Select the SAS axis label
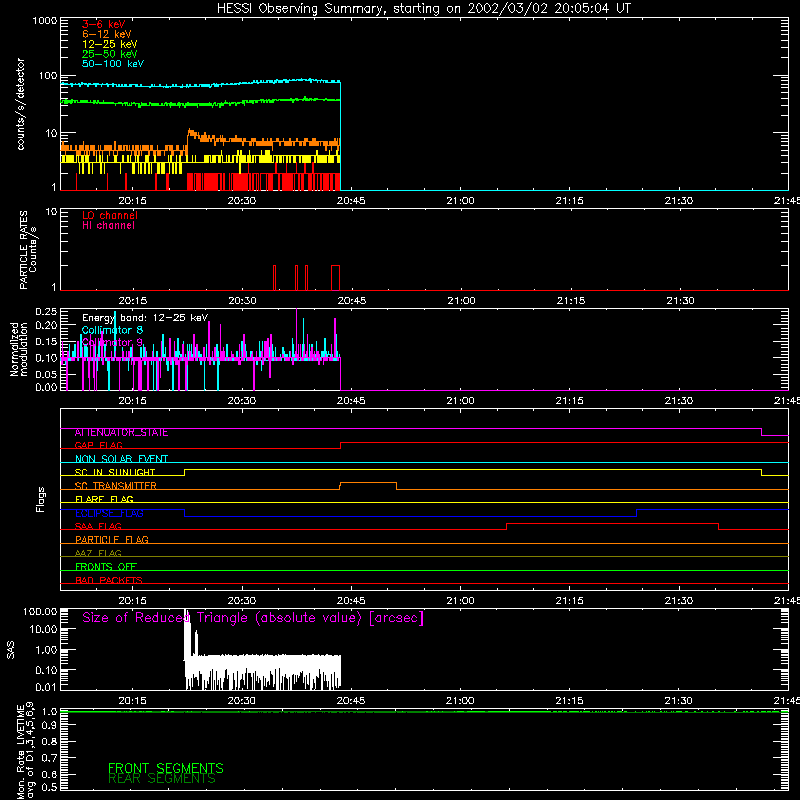 (11, 650)
